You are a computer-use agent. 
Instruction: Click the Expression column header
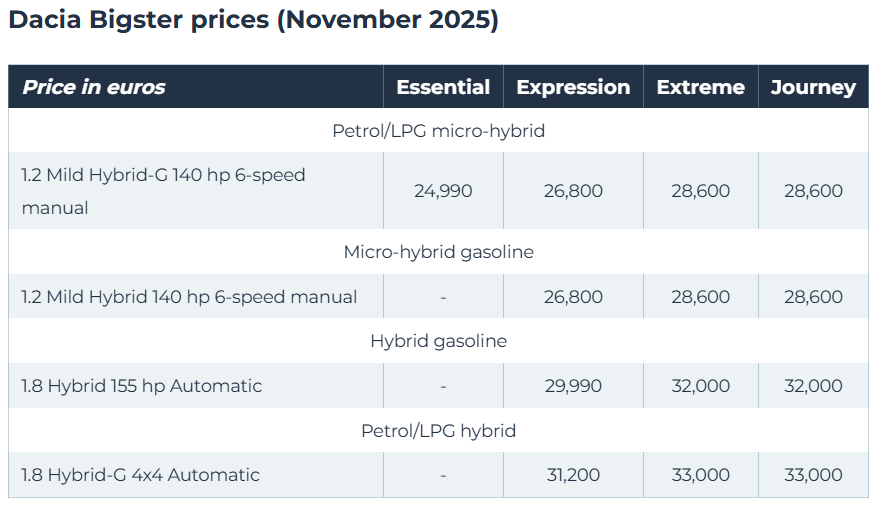pos(573,87)
